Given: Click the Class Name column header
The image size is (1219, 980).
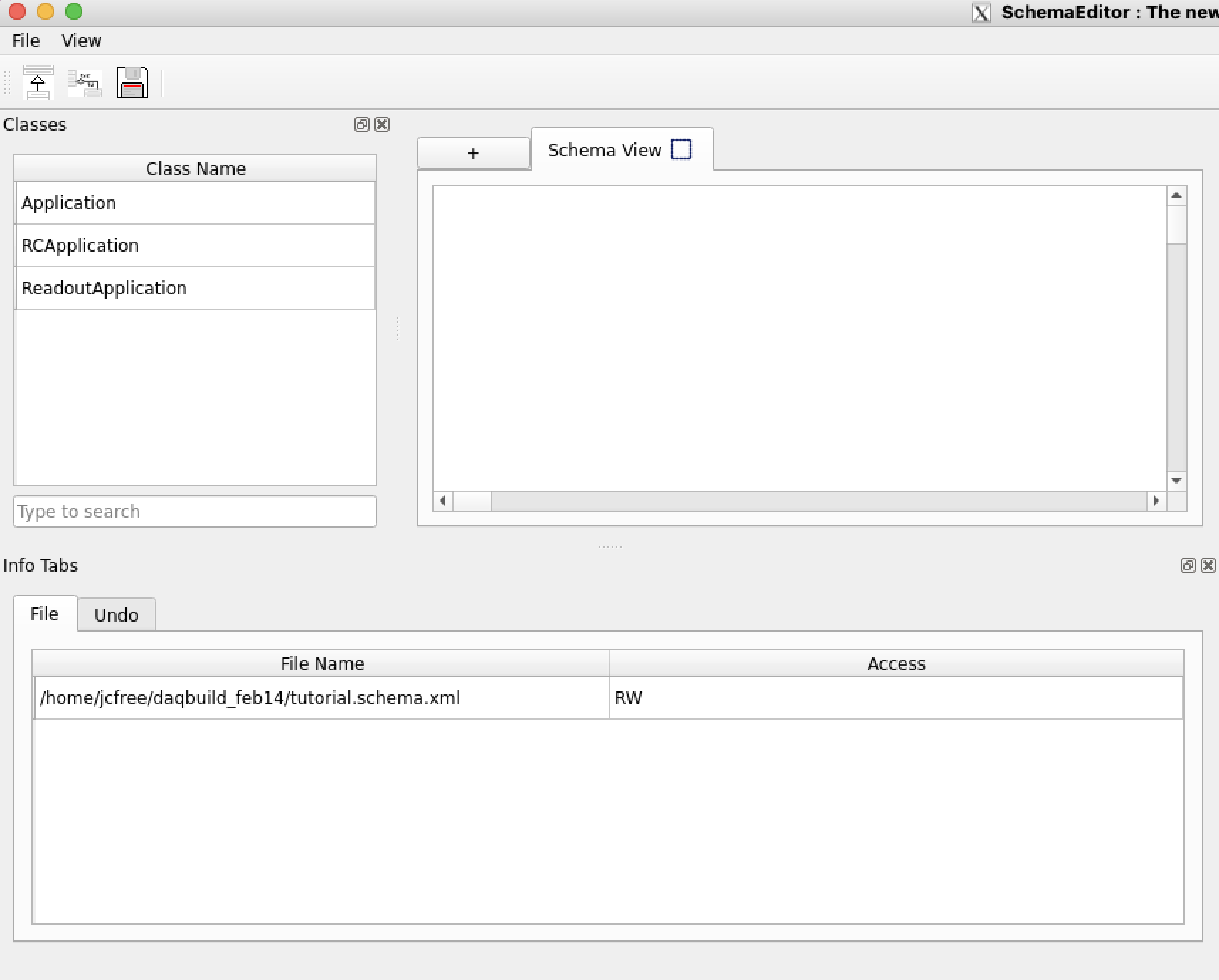Looking at the screenshot, I should [x=195, y=169].
